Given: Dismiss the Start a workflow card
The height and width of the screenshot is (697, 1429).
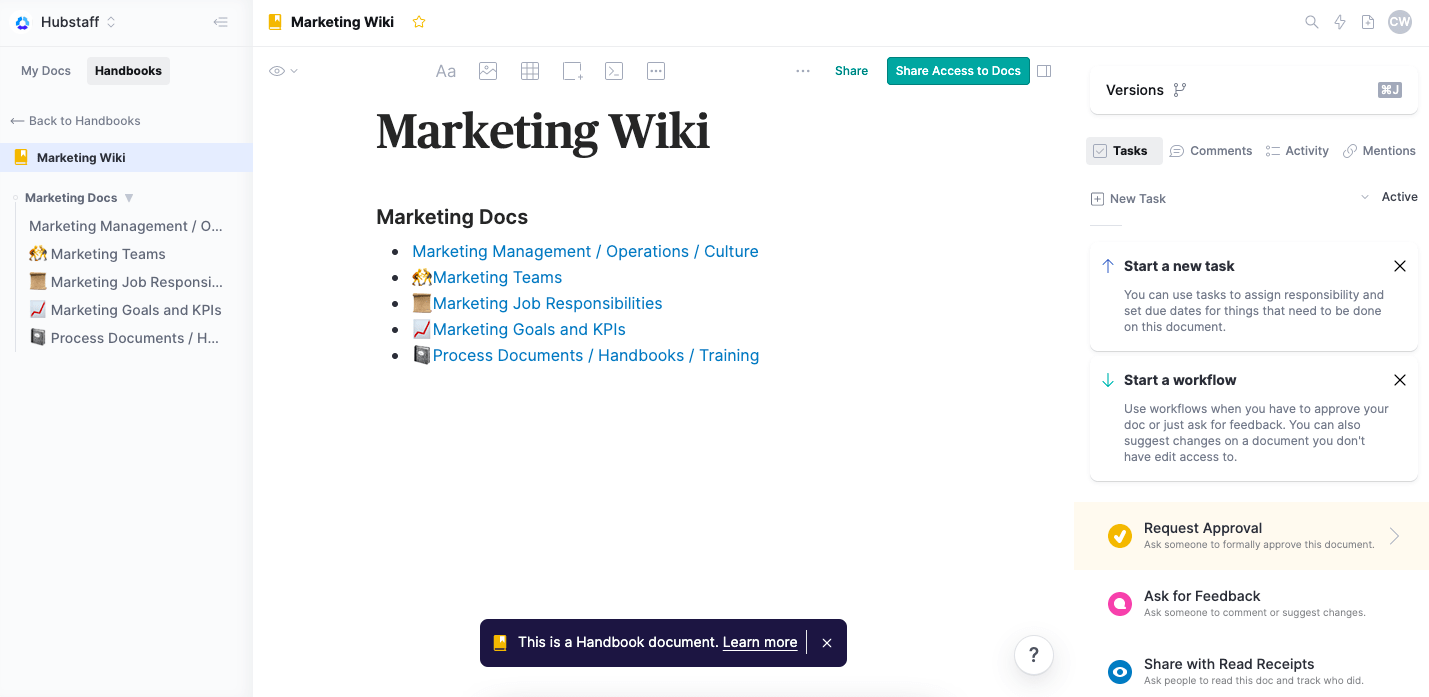Looking at the screenshot, I should [x=1400, y=380].
